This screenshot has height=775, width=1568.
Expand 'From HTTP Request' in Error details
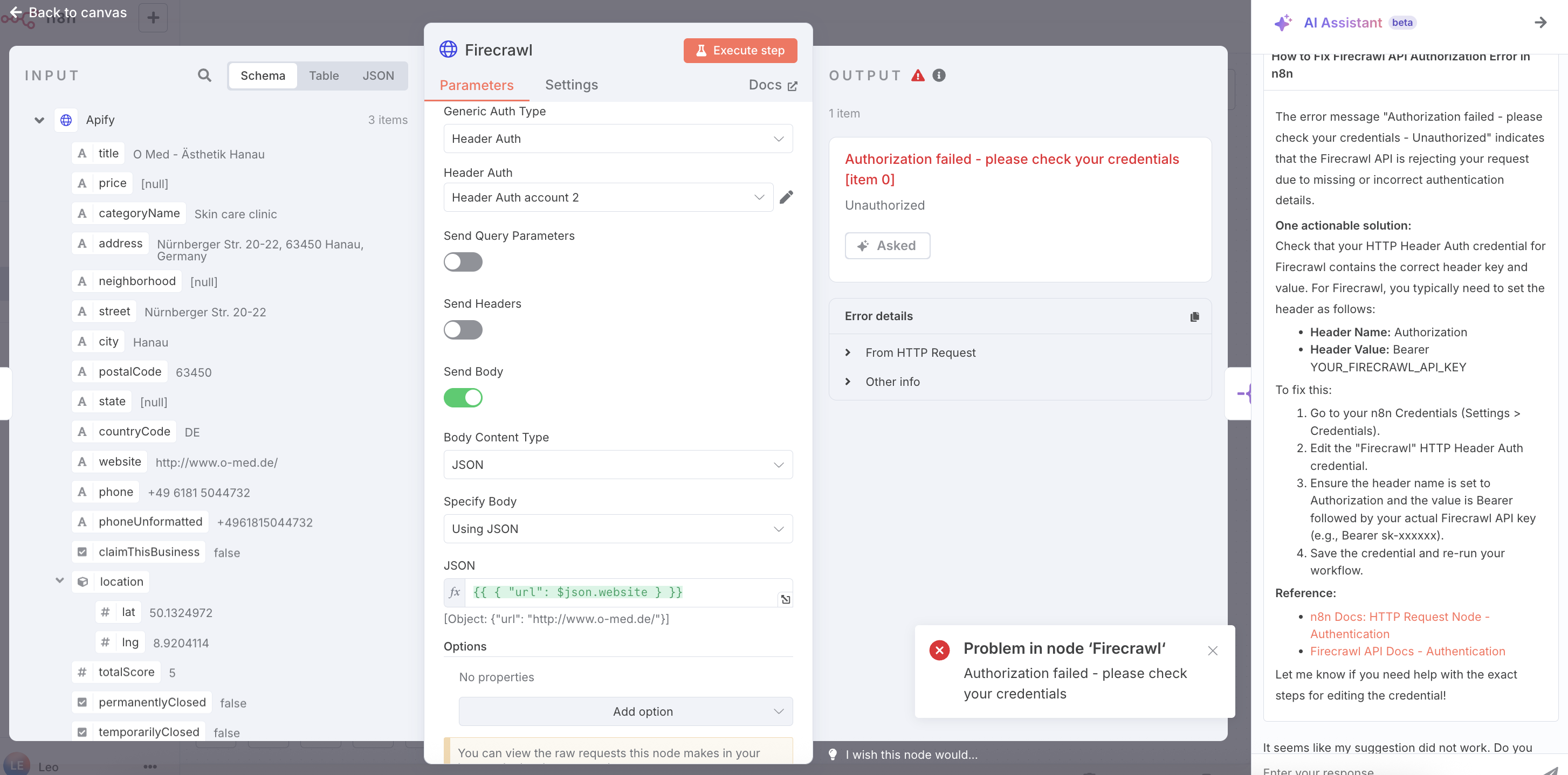[x=849, y=353]
